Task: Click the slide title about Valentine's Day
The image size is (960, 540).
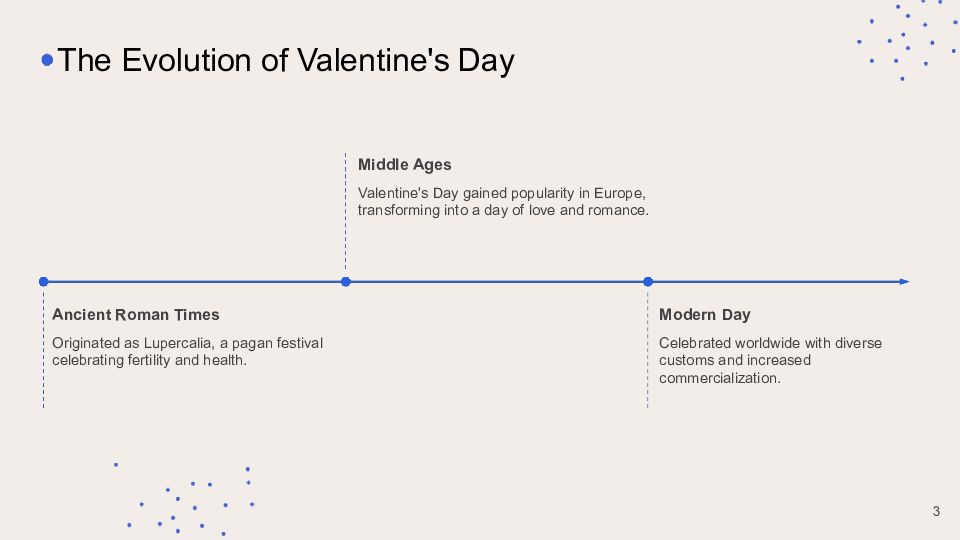Action: [x=286, y=60]
